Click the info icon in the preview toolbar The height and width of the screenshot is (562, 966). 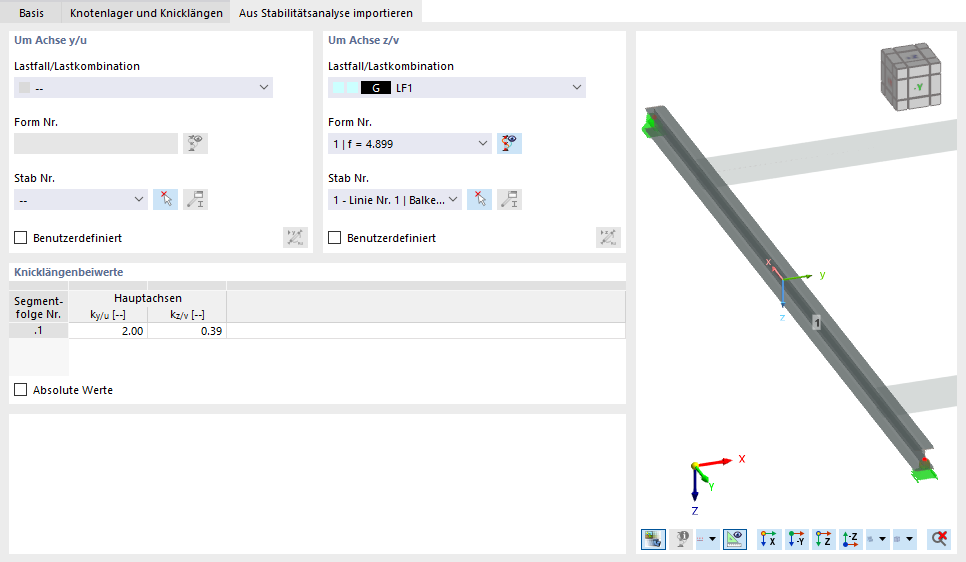[681, 539]
